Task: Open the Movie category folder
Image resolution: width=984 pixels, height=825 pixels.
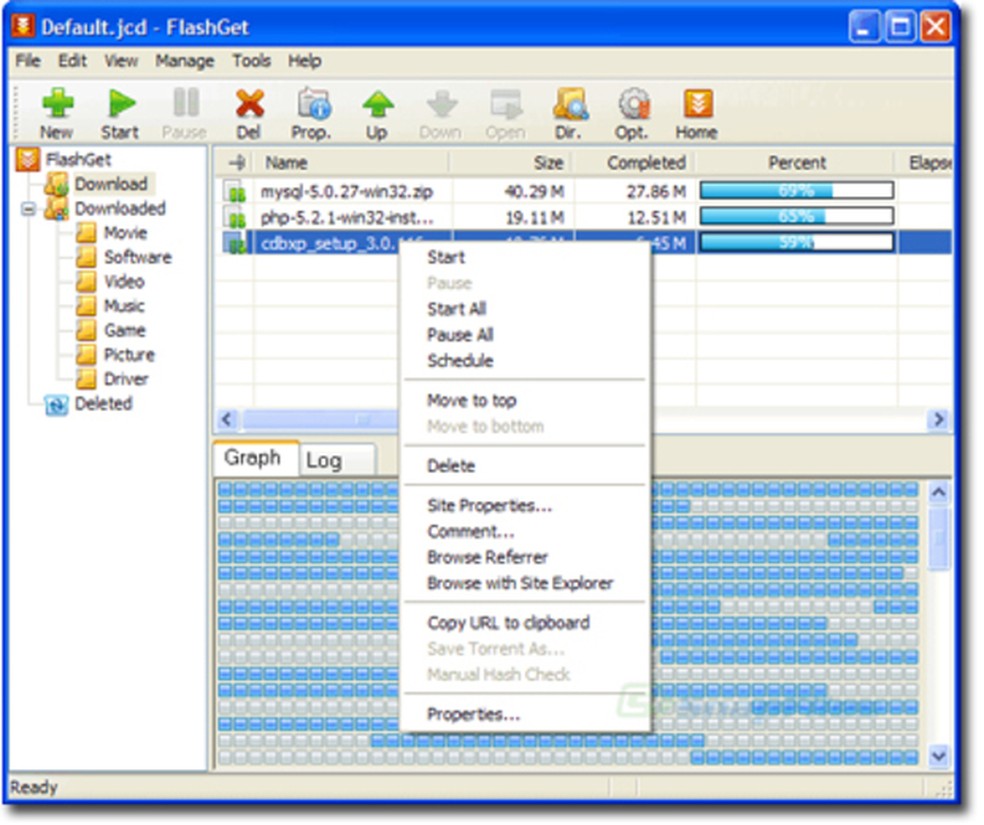Action: (125, 233)
